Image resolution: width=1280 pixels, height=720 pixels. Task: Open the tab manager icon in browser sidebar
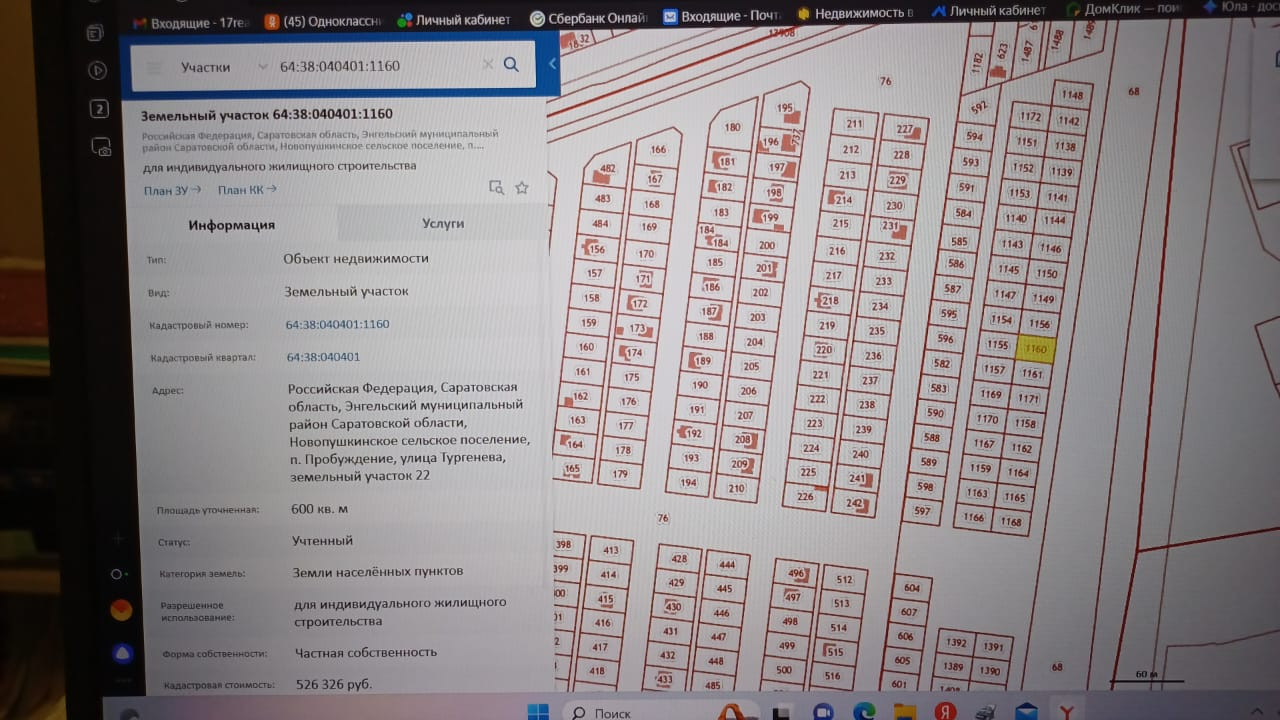click(96, 33)
